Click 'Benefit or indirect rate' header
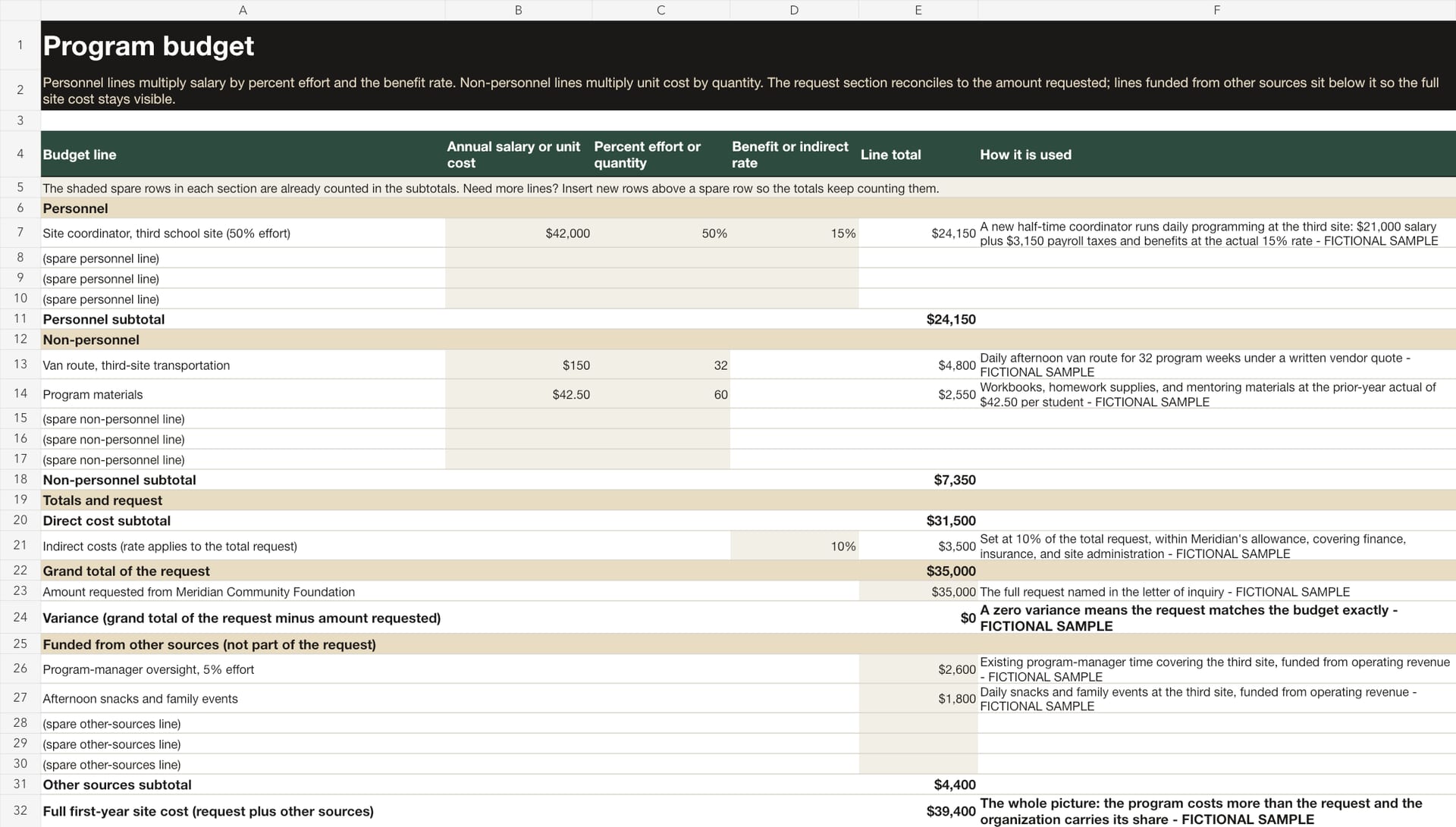 794,155
